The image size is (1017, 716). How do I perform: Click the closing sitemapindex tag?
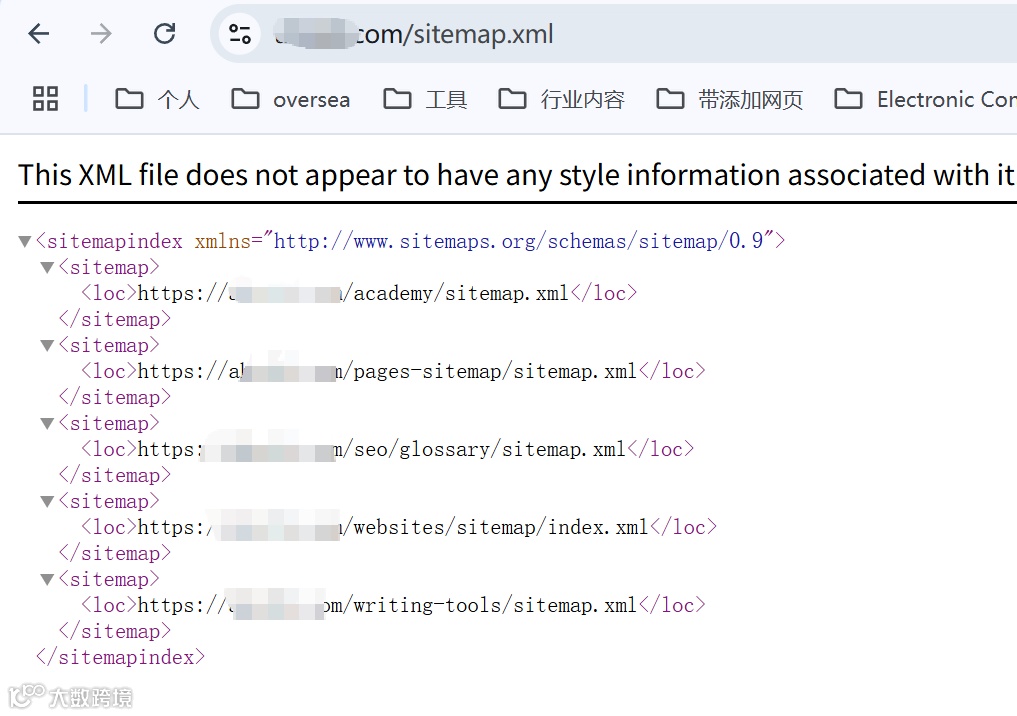pos(121,657)
